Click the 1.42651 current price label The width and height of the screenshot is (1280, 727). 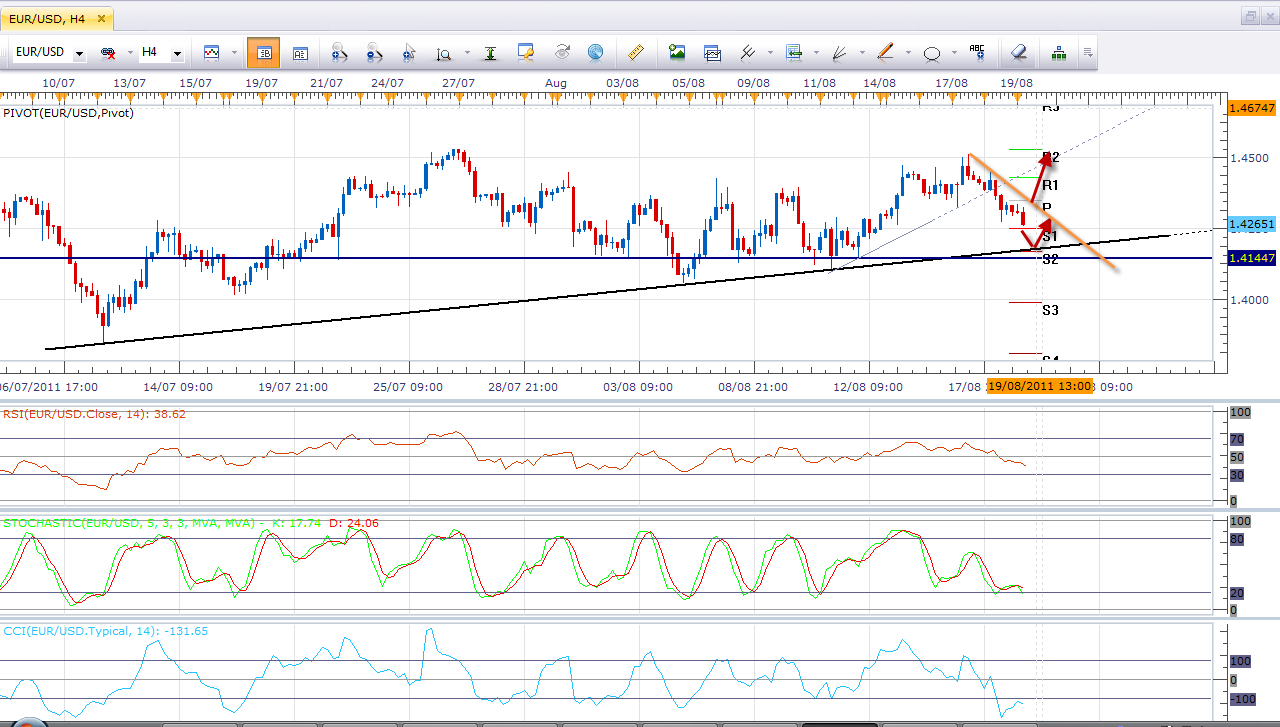[x=1251, y=224]
